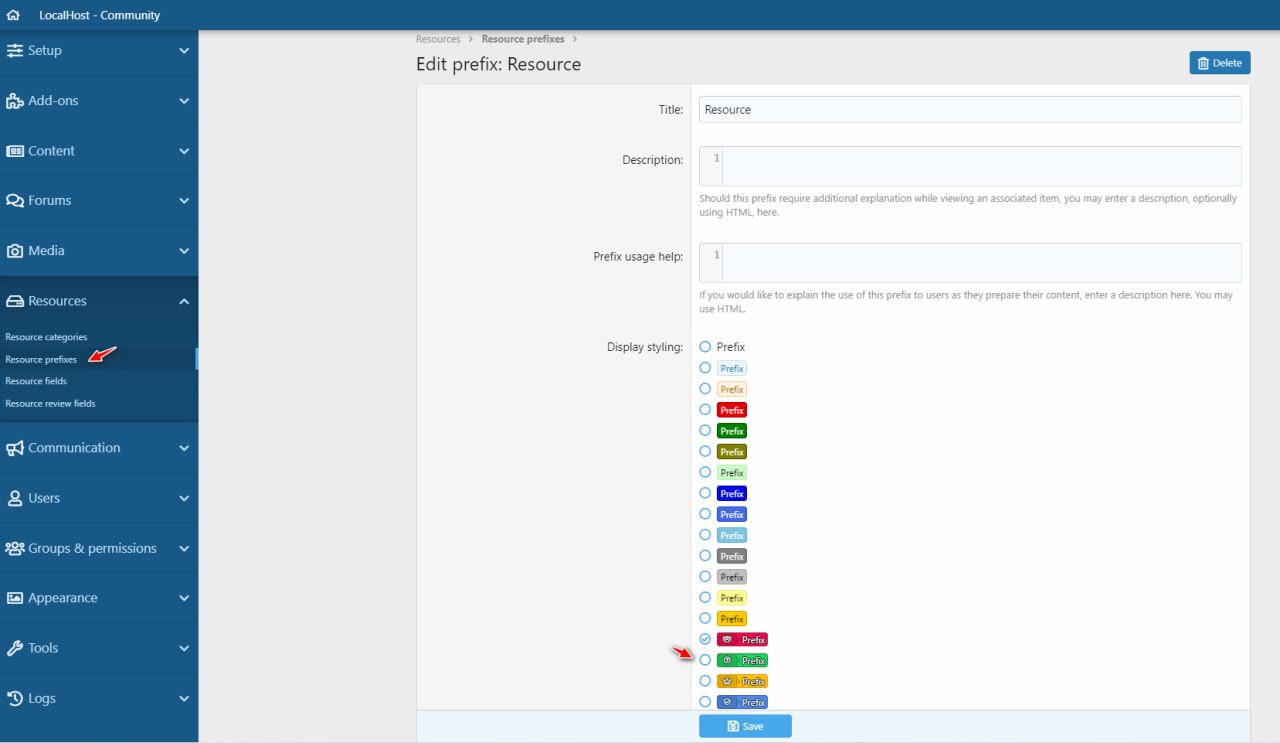Viewport: 1280px width, 743px height.
Task: Open Resource review fields in the sidebar
Action: 50,403
